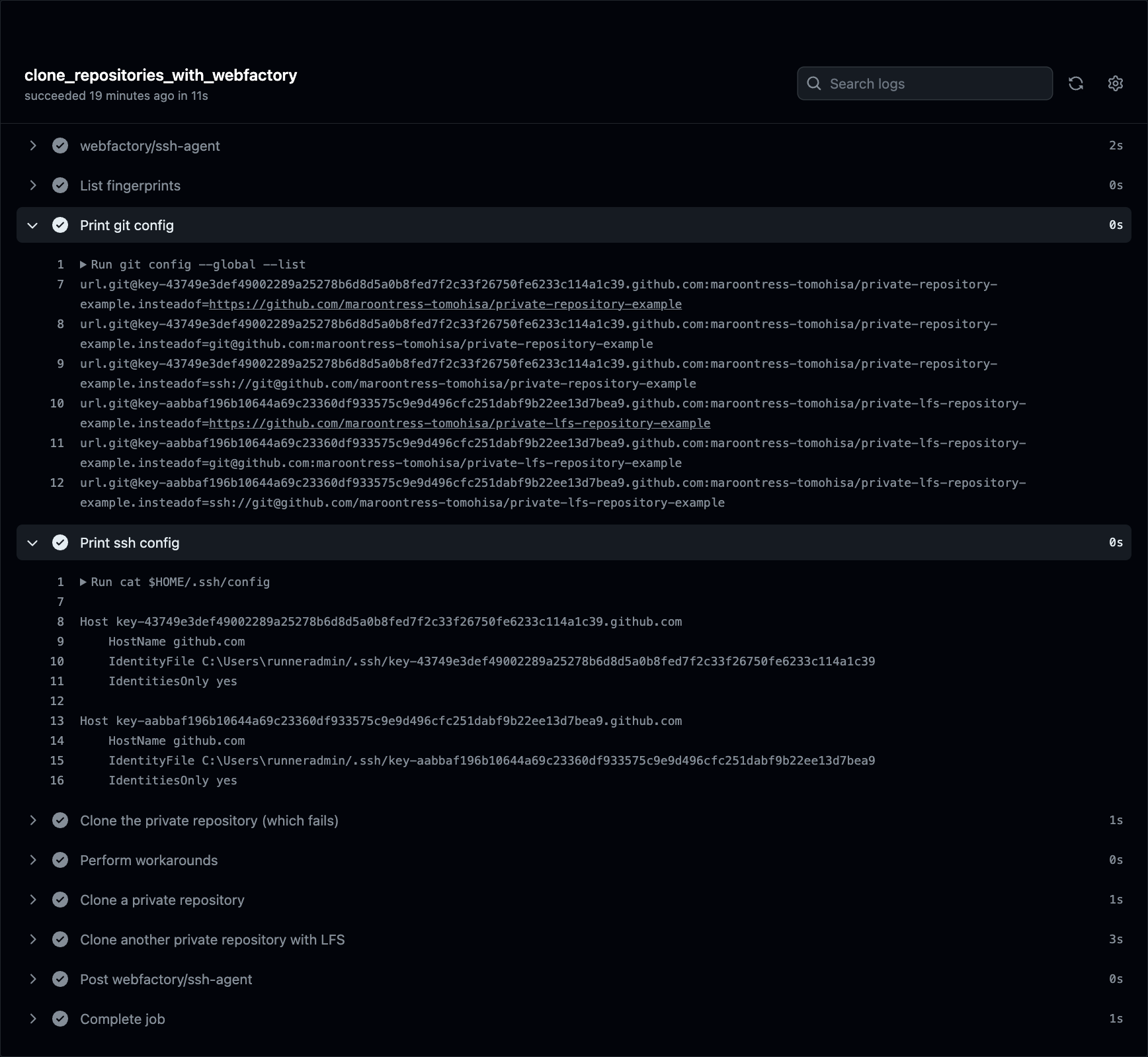Viewport: 1148px width, 1057px height.
Task: Select line number 8 in git config log
Action: (x=60, y=324)
